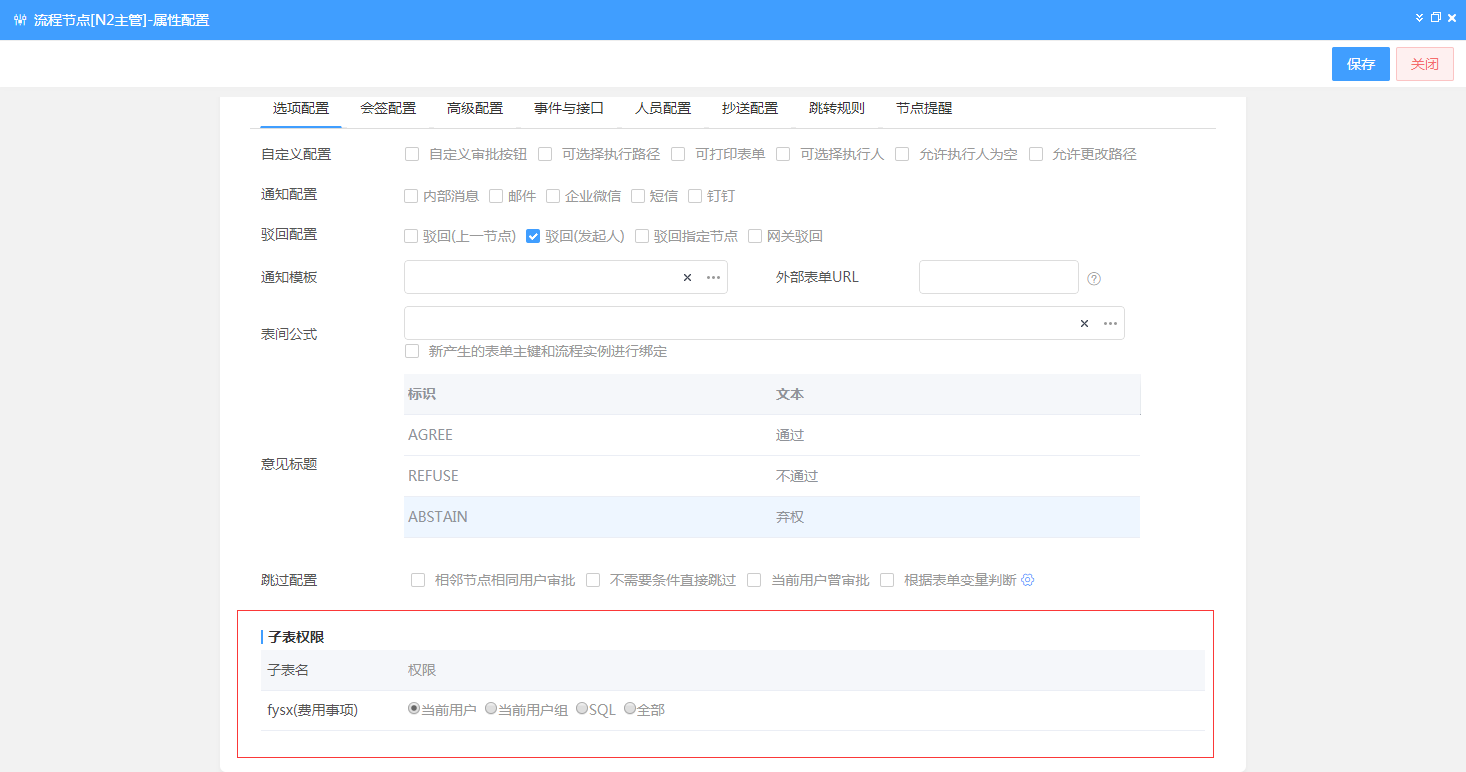Enable 驳回指定节点 checkbox

point(642,236)
